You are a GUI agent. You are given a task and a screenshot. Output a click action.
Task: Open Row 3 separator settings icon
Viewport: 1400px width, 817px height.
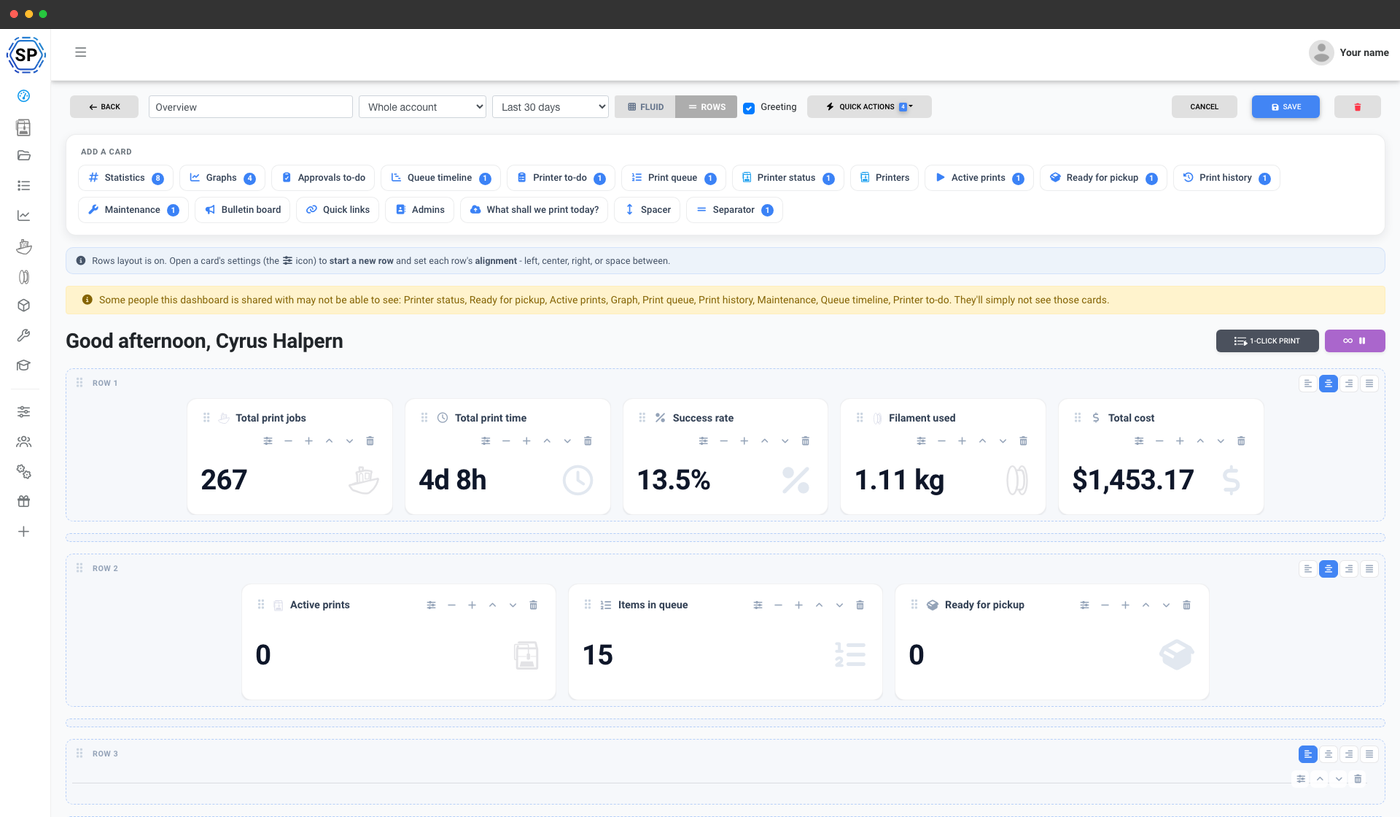coord(1301,779)
